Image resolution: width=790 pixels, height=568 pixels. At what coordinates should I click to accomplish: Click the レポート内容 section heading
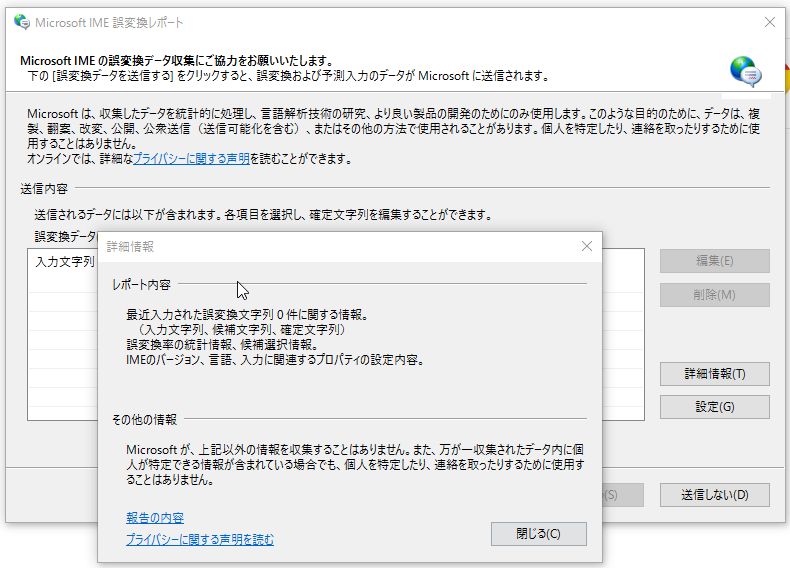coord(141,285)
